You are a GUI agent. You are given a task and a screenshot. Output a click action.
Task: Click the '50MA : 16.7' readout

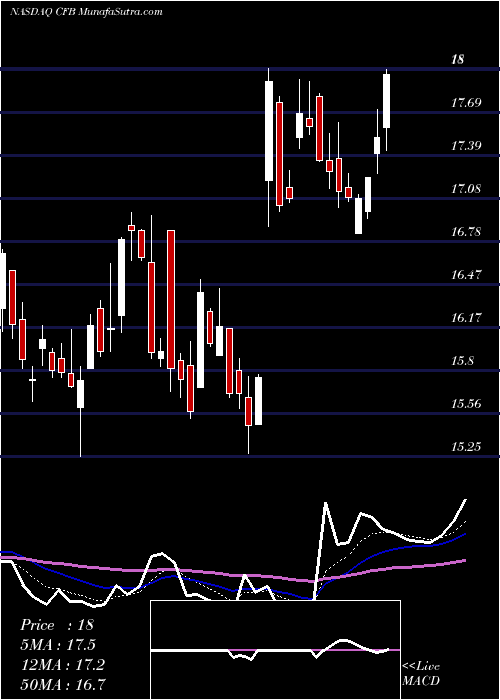62,684
